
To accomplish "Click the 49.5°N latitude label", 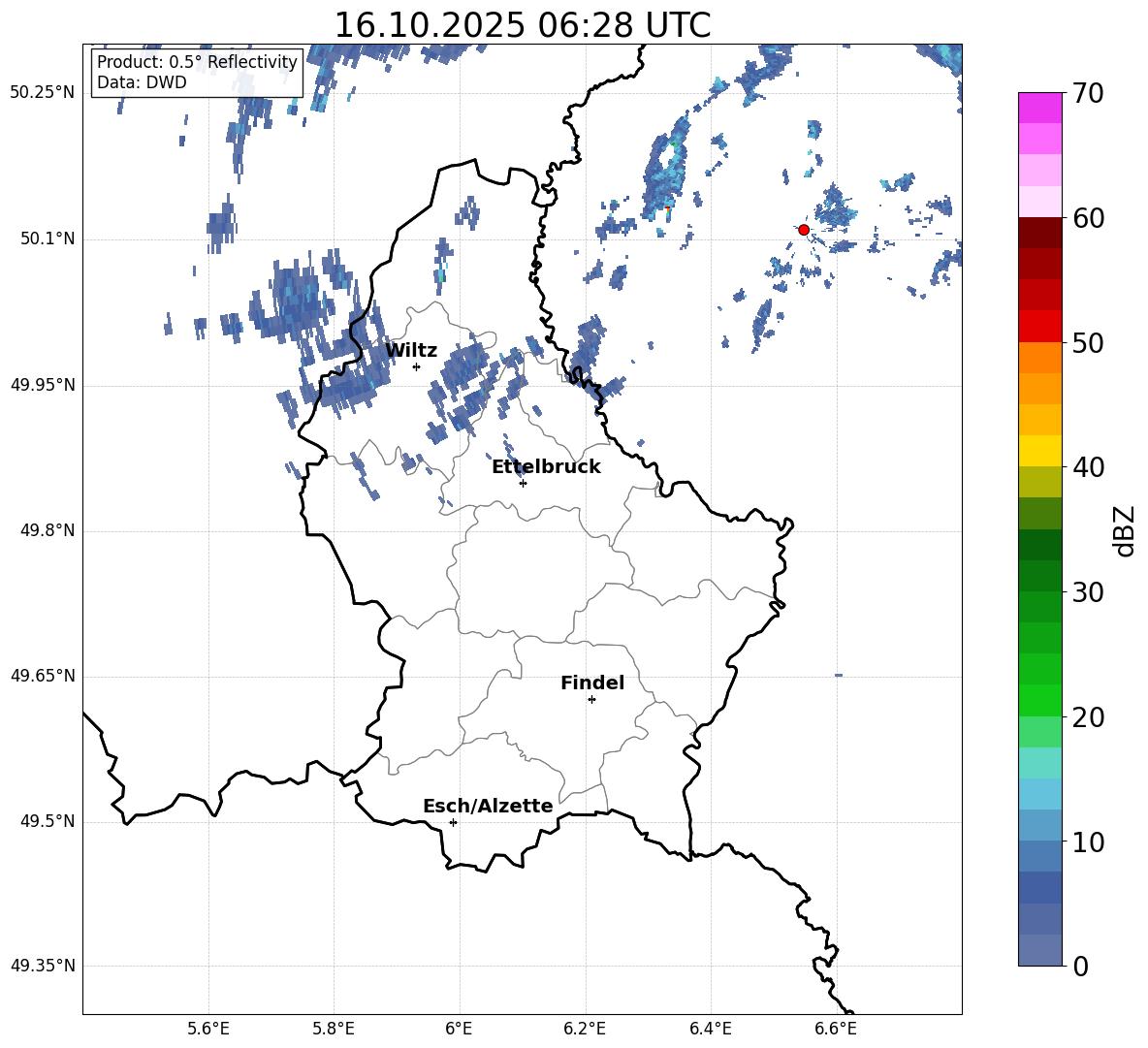I will click(x=48, y=821).
